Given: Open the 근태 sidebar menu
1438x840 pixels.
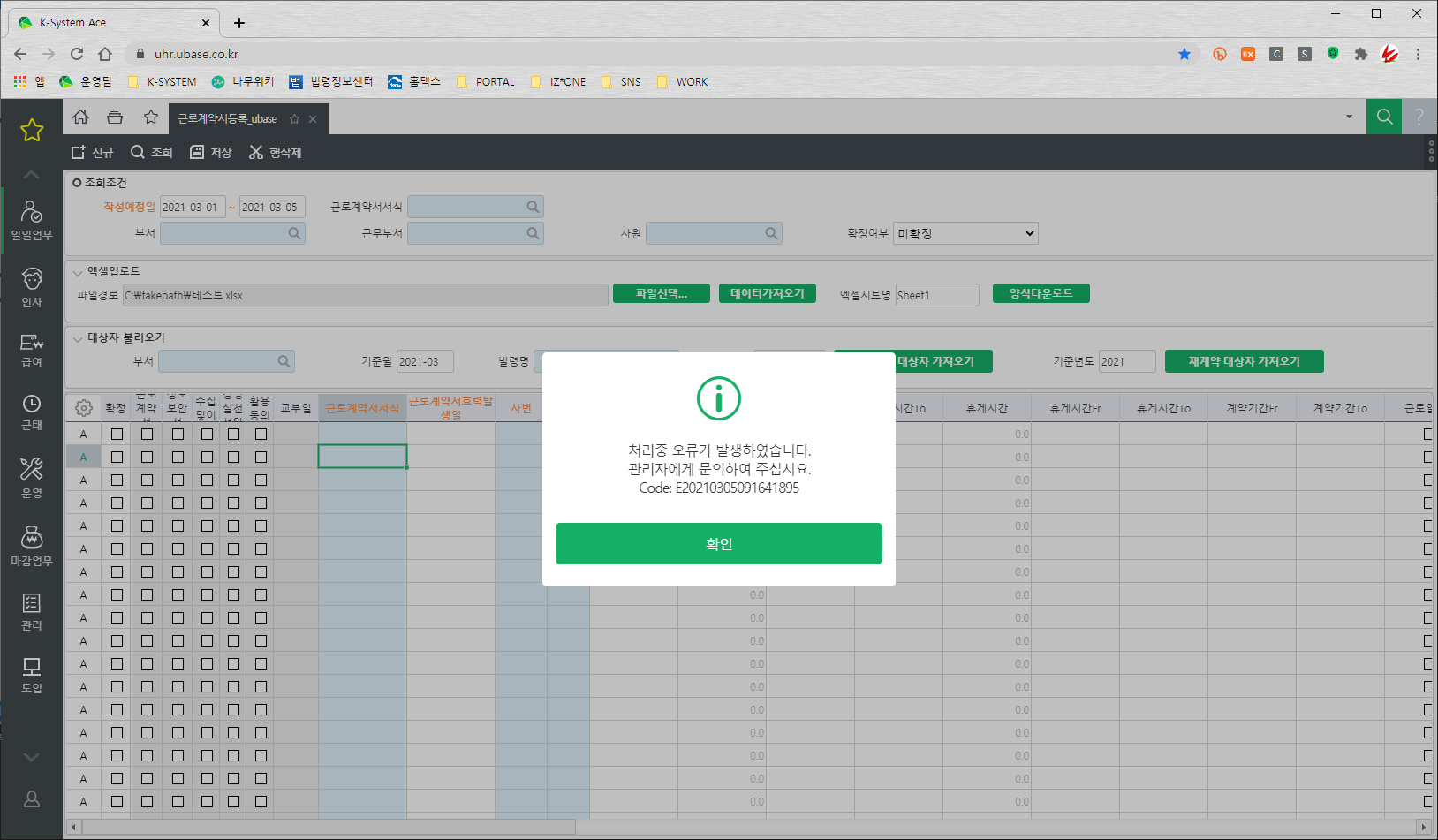Looking at the screenshot, I should [x=32, y=412].
